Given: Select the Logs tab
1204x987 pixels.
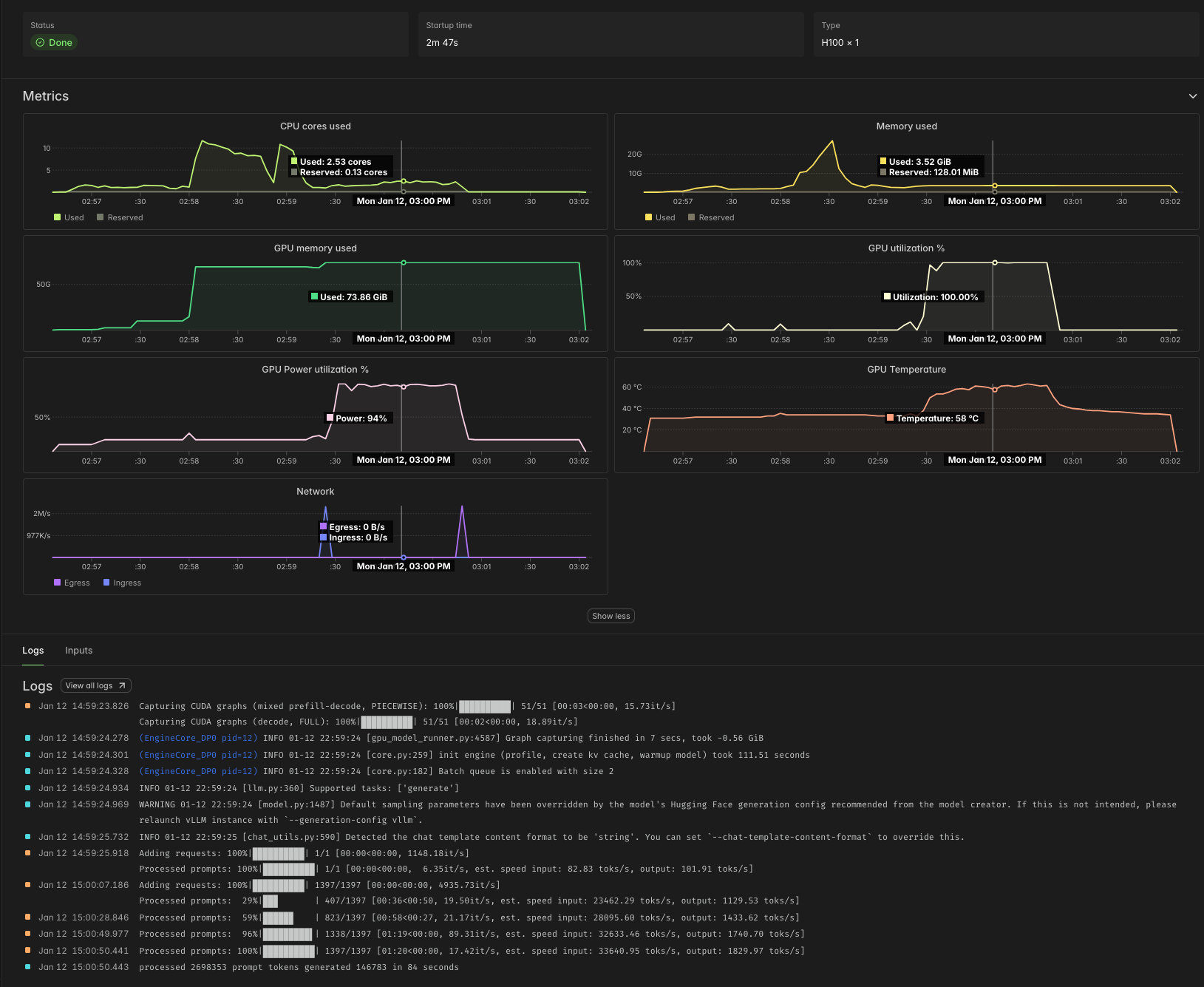Looking at the screenshot, I should (x=33, y=650).
